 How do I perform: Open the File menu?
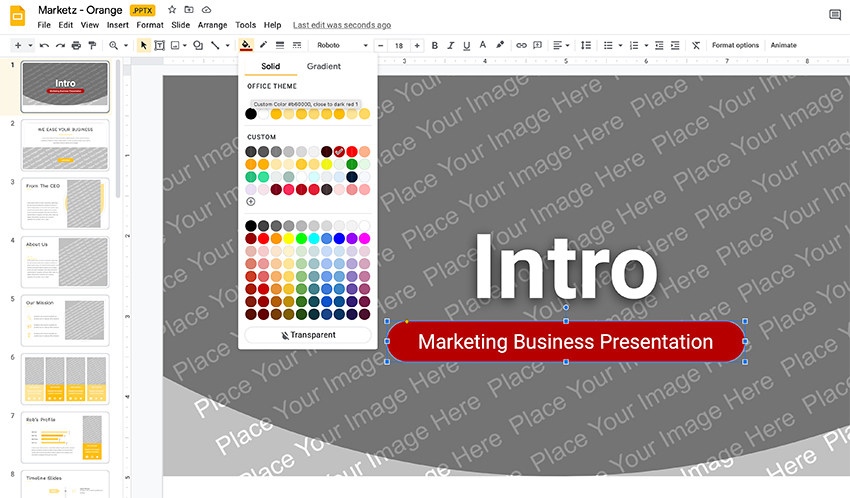(44, 25)
